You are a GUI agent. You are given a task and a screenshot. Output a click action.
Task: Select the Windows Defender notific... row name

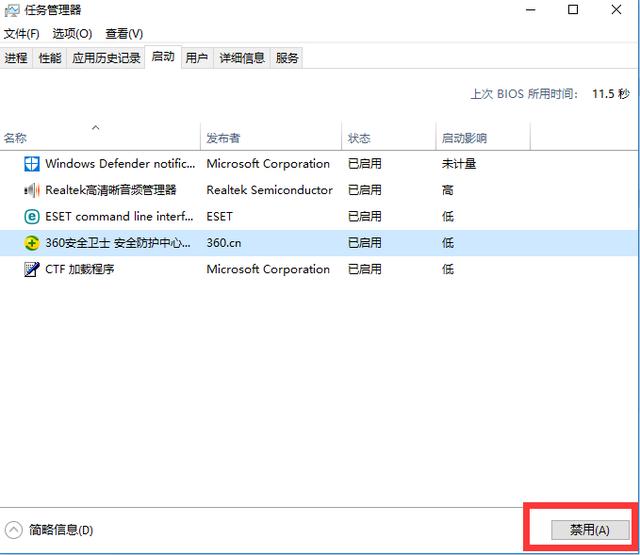click(120, 164)
